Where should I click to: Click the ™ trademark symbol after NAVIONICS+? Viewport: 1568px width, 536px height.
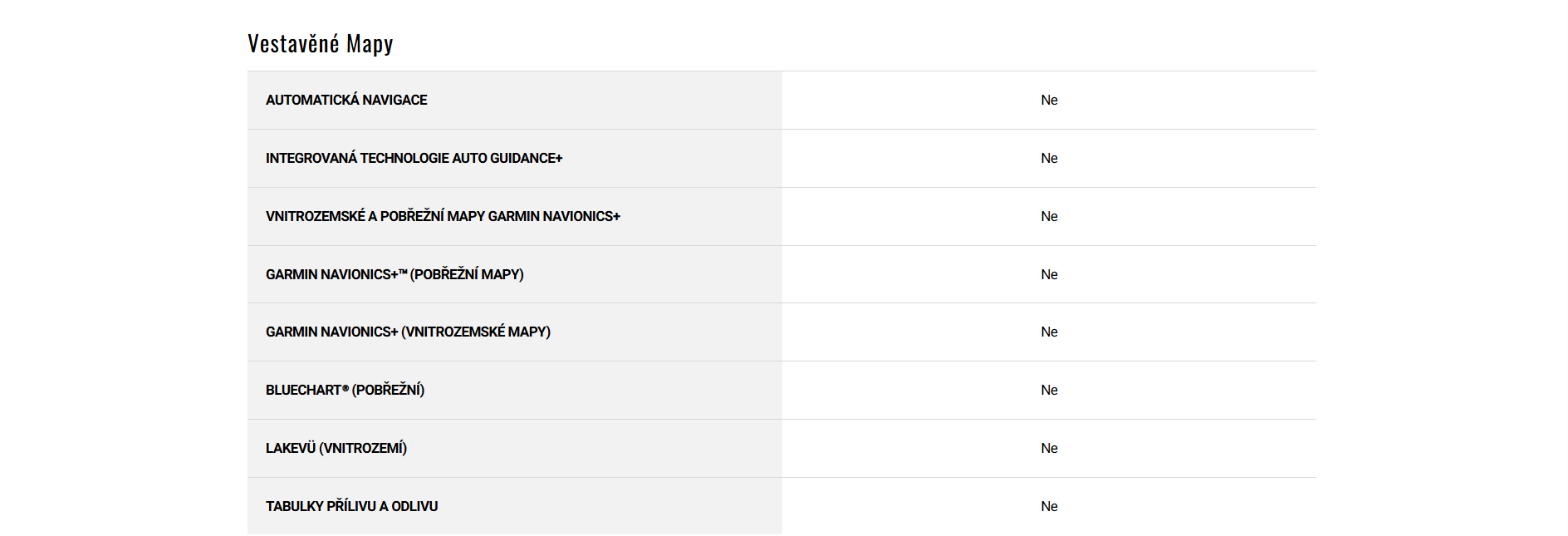(403, 272)
